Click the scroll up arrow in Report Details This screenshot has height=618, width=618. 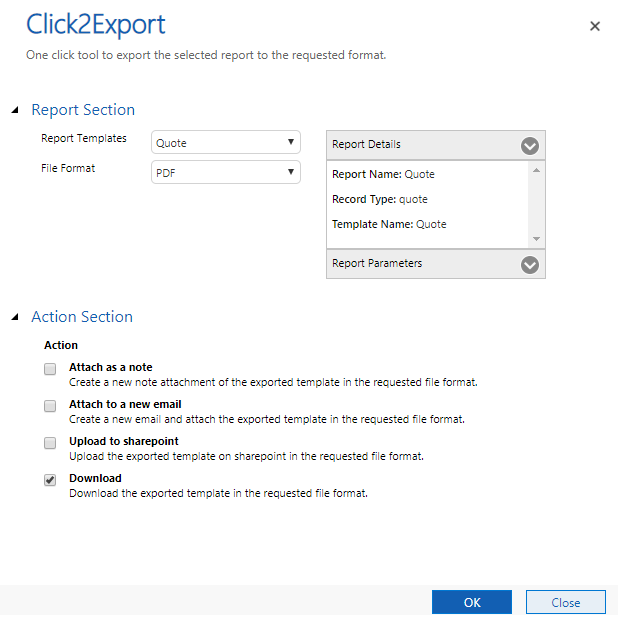click(x=536, y=170)
